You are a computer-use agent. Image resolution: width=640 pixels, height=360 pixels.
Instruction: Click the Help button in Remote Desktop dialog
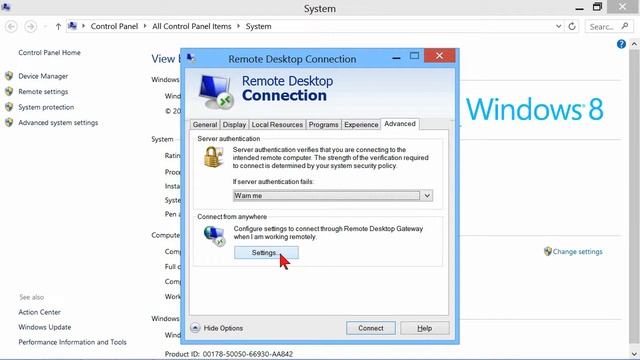pyautogui.click(x=424, y=328)
